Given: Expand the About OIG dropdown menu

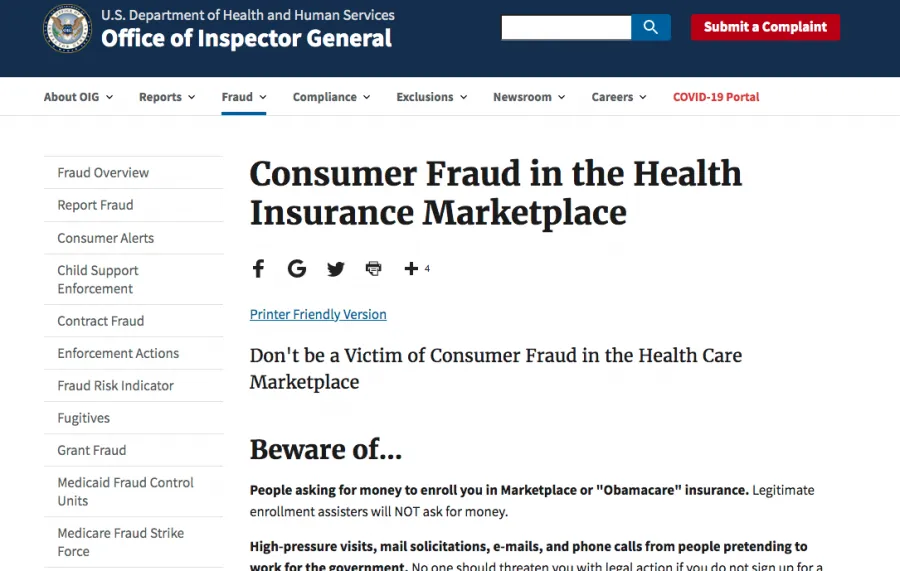Looking at the screenshot, I should click(x=78, y=97).
